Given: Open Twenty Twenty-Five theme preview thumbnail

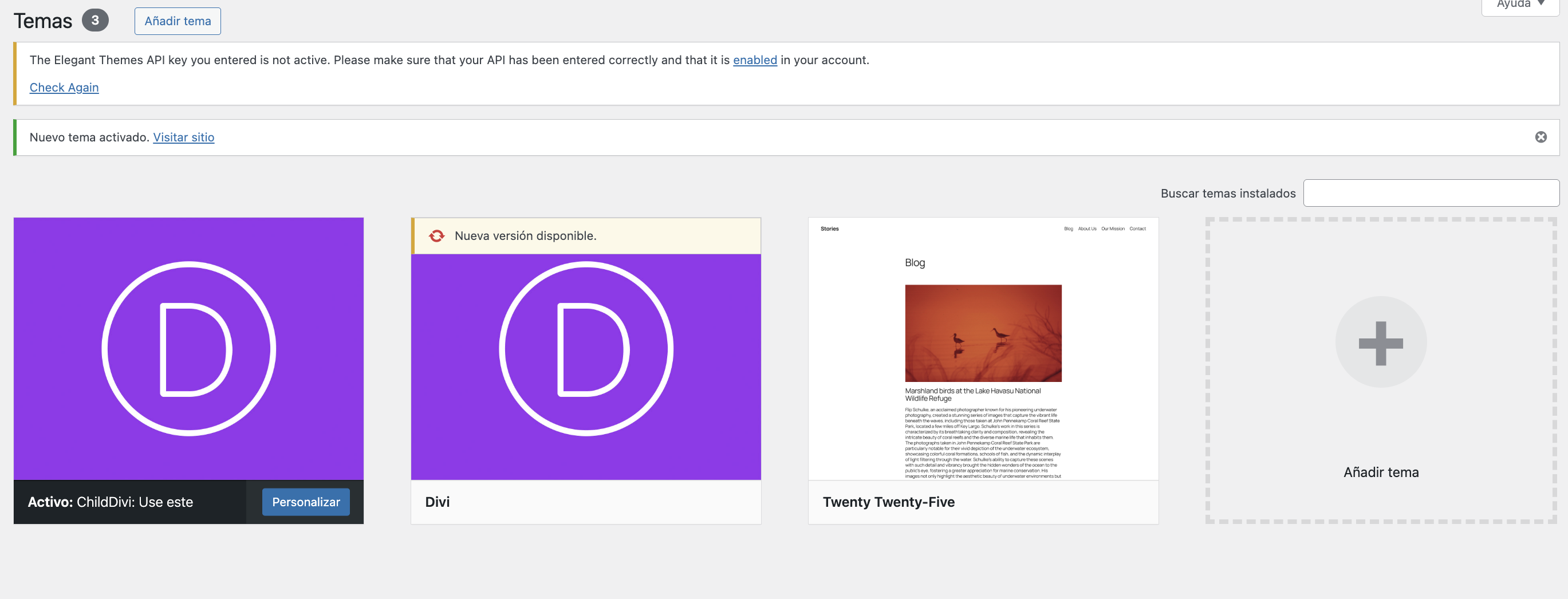Looking at the screenshot, I should point(983,348).
